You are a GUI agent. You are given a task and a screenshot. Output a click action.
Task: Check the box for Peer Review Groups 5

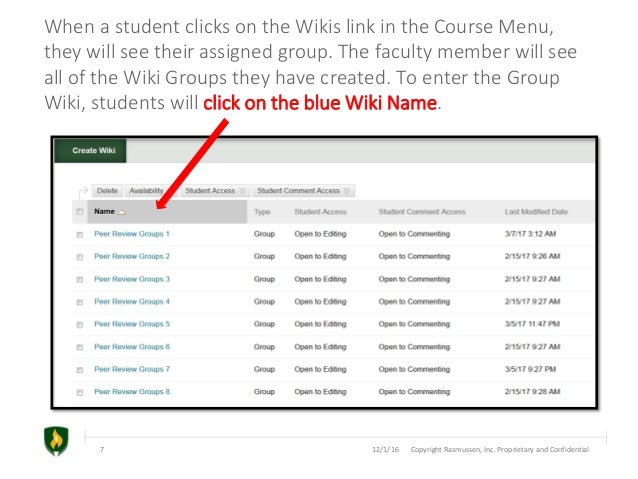80,325
